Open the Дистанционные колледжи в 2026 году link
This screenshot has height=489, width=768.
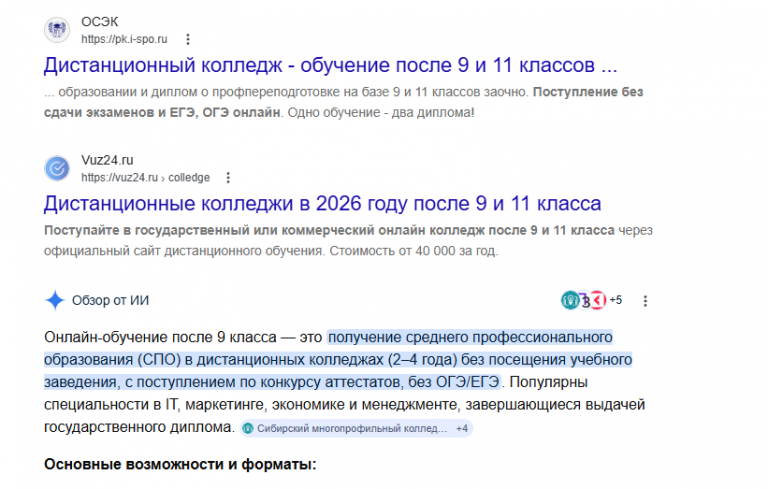coord(322,203)
